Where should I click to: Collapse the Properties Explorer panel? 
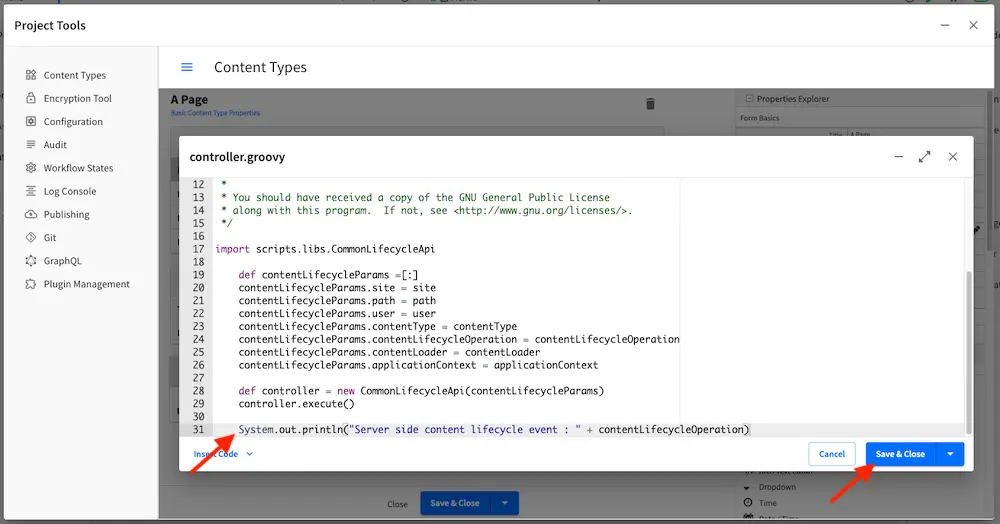pyautogui.click(x=749, y=99)
